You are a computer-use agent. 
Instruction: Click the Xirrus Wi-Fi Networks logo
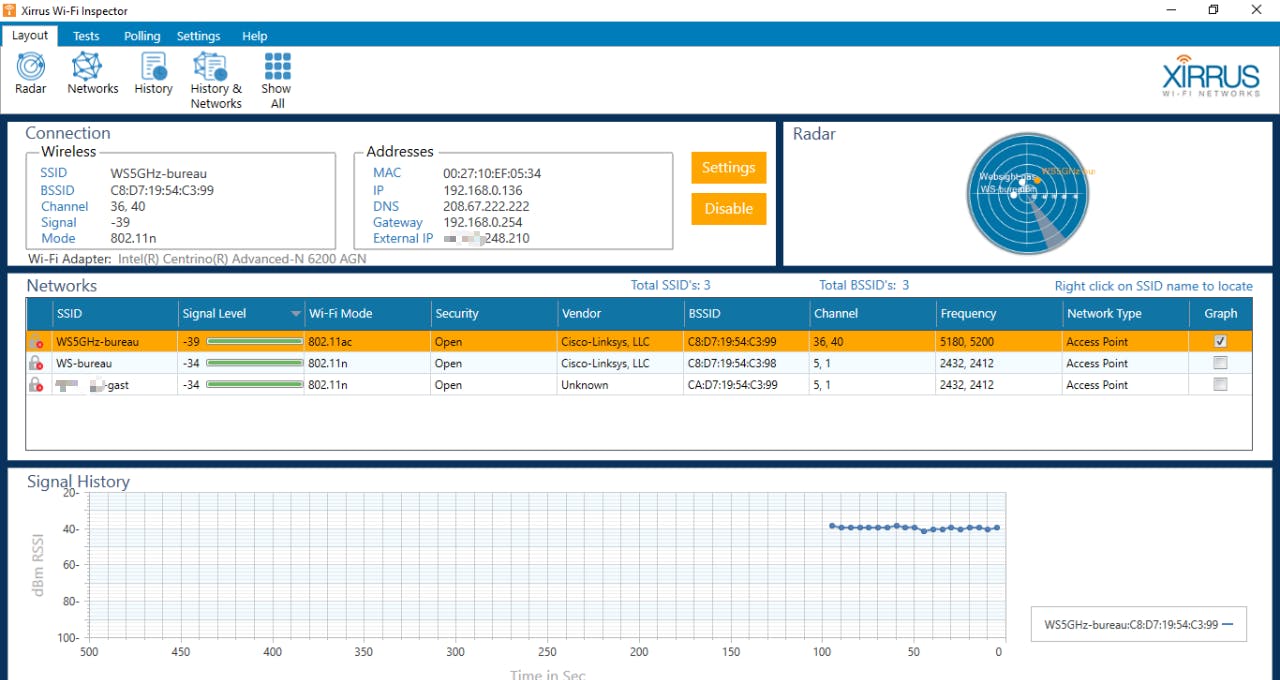click(1211, 77)
